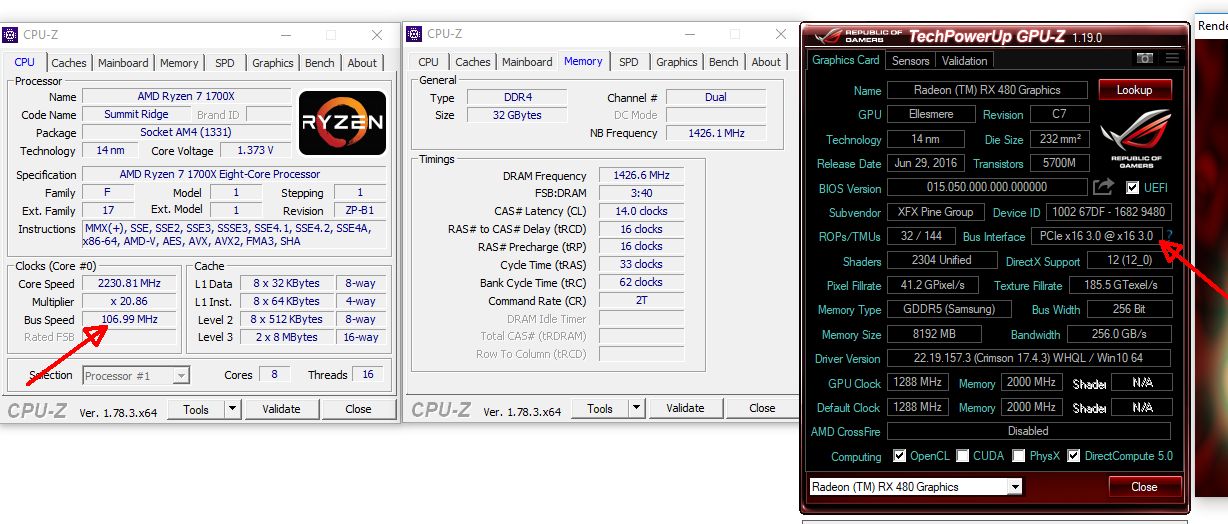Click the Level 3 cache value 2 x 8 MBytes
Image resolution: width=1228 pixels, height=524 pixels.
[285, 337]
